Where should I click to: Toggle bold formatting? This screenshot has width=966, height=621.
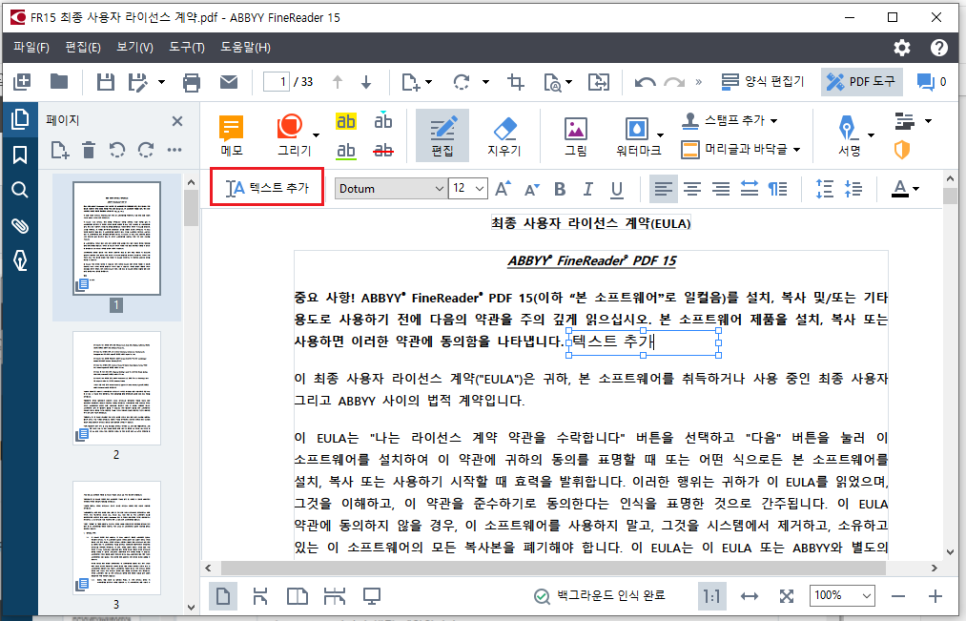[x=559, y=189]
